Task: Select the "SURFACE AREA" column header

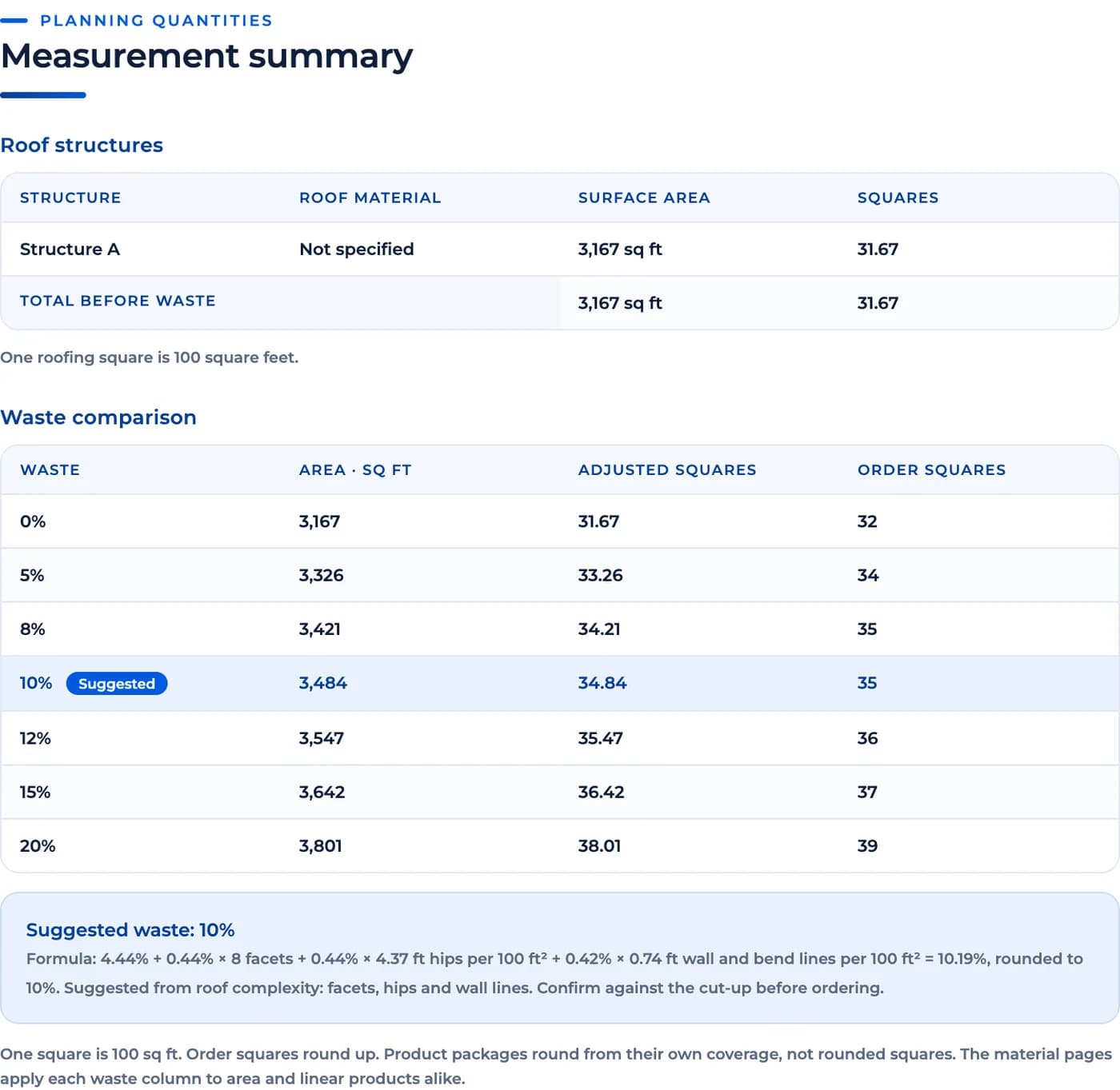Action: (644, 198)
